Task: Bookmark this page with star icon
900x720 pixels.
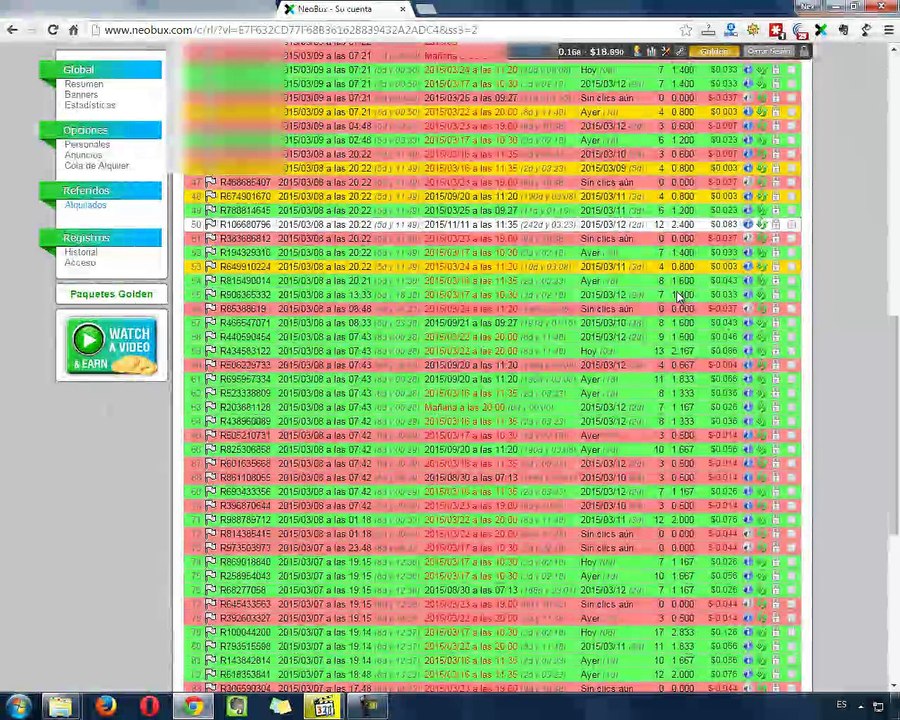Action: coord(685,30)
